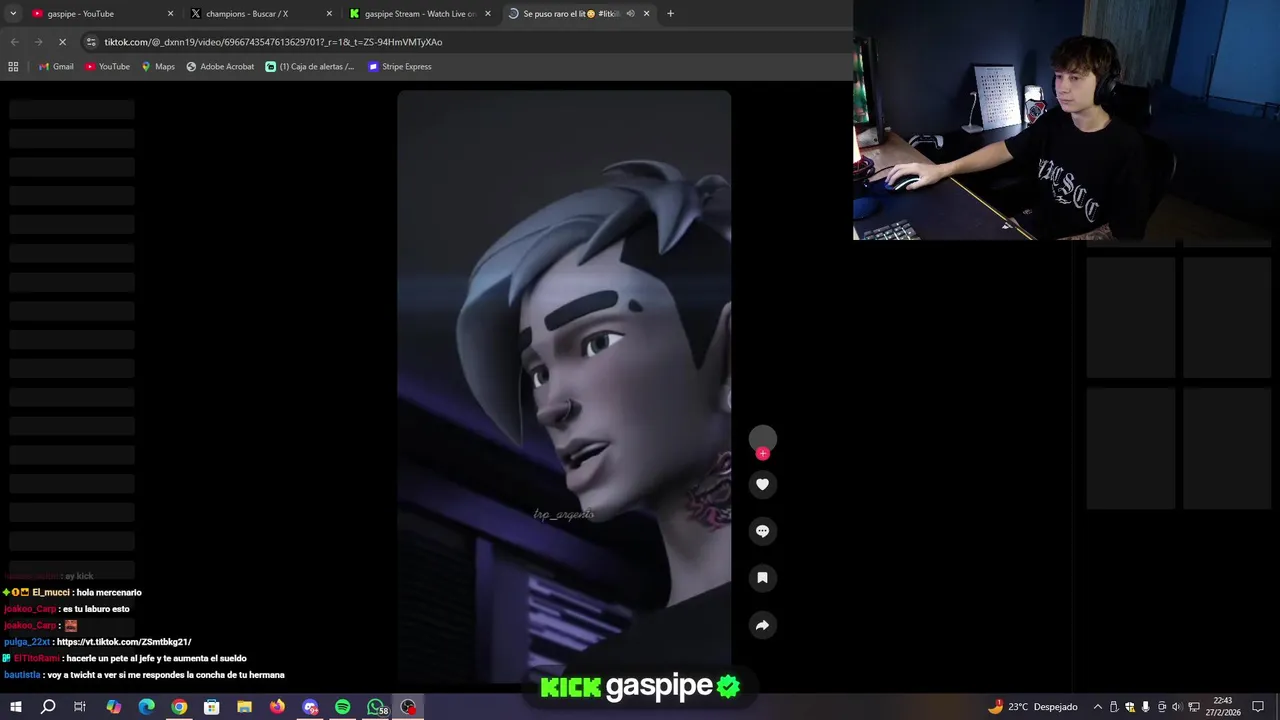Open the Gmail bookmark
This screenshot has width=1280, height=720.
[56, 67]
